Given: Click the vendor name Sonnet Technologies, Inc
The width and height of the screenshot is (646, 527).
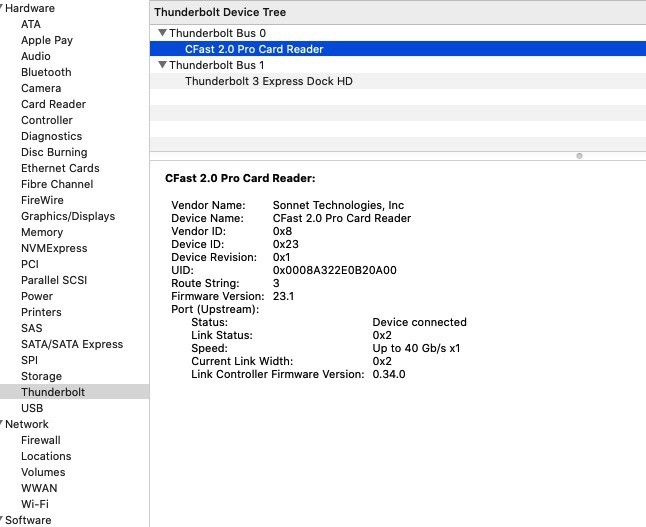Looking at the screenshot, I should (x=338, y=205).
